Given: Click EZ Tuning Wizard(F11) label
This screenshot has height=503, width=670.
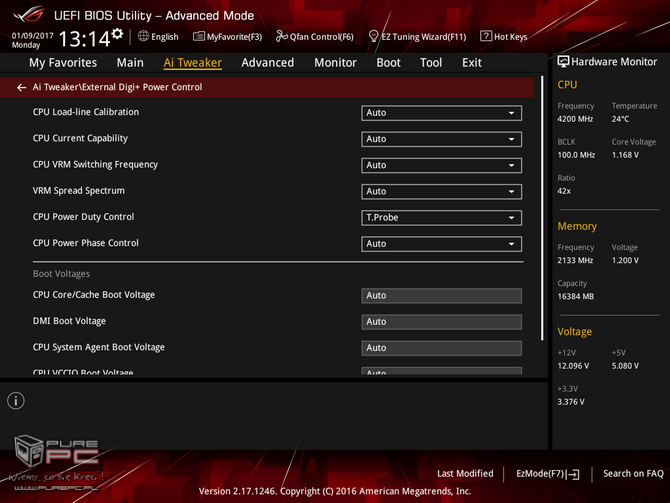Looking at the screenshot, I should (x=423, y=37).
